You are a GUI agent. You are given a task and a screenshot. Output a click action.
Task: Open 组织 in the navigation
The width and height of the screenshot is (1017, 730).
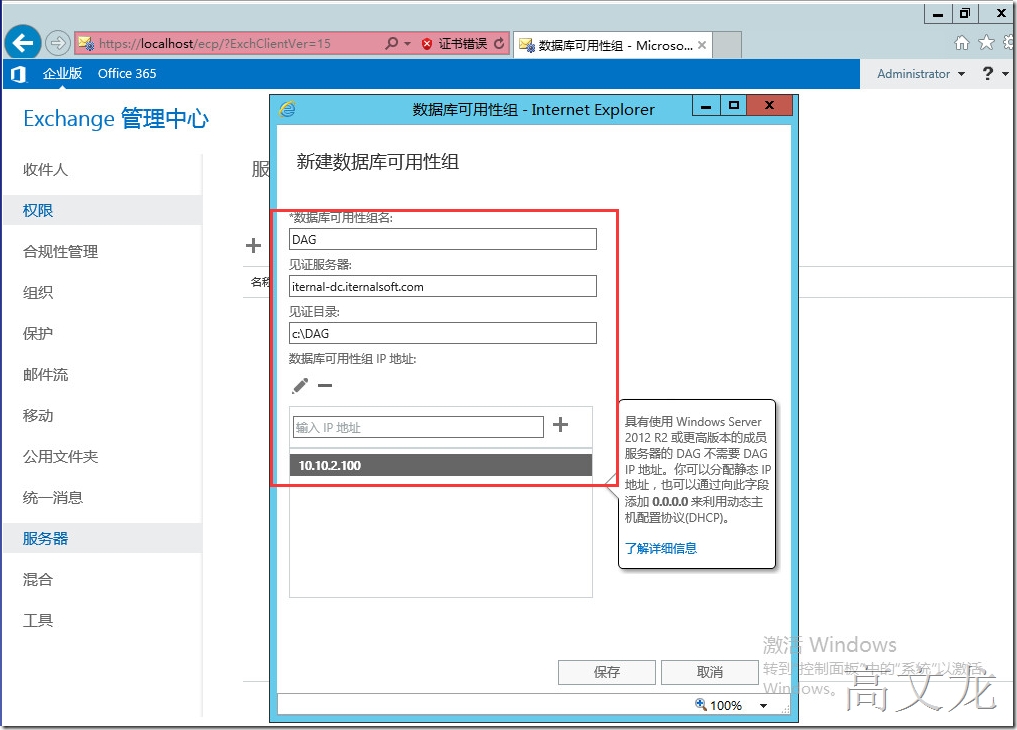tap(38, 292)
